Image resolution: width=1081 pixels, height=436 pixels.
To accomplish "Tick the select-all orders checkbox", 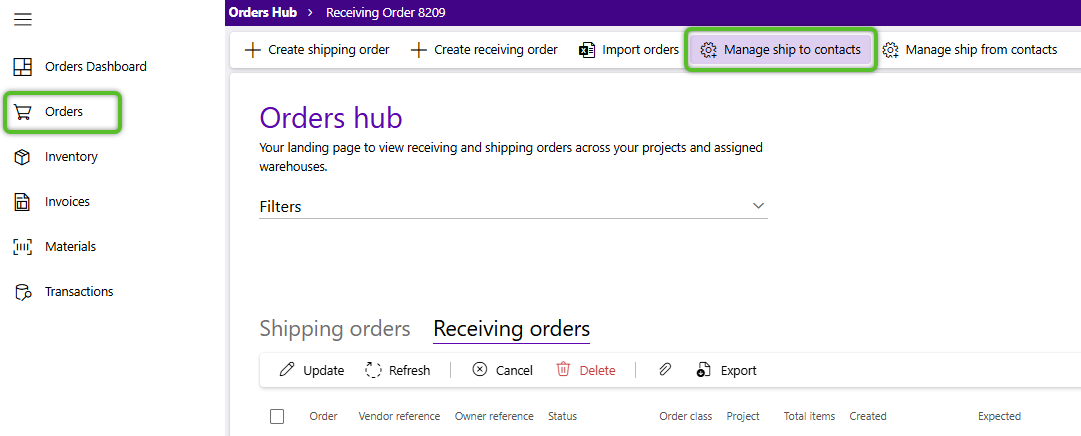I will click(277, 416).
